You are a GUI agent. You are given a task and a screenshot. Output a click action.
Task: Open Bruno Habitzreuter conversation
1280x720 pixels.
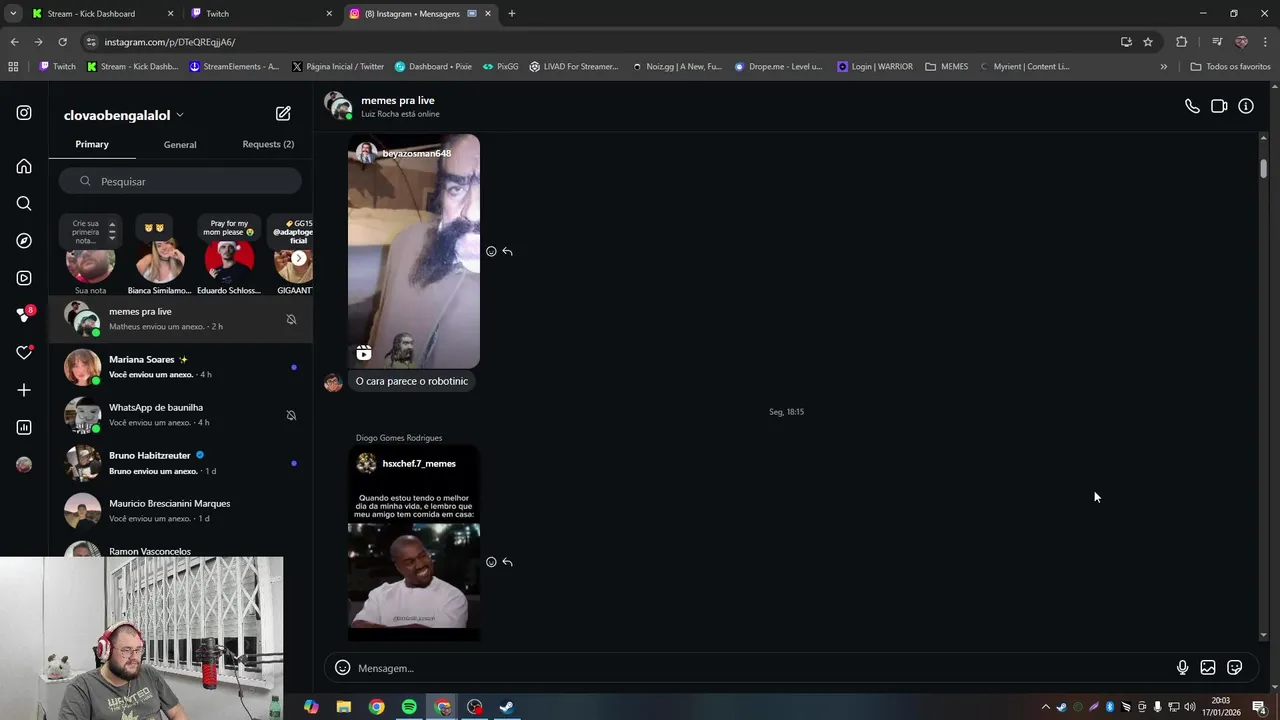[181, 463]
